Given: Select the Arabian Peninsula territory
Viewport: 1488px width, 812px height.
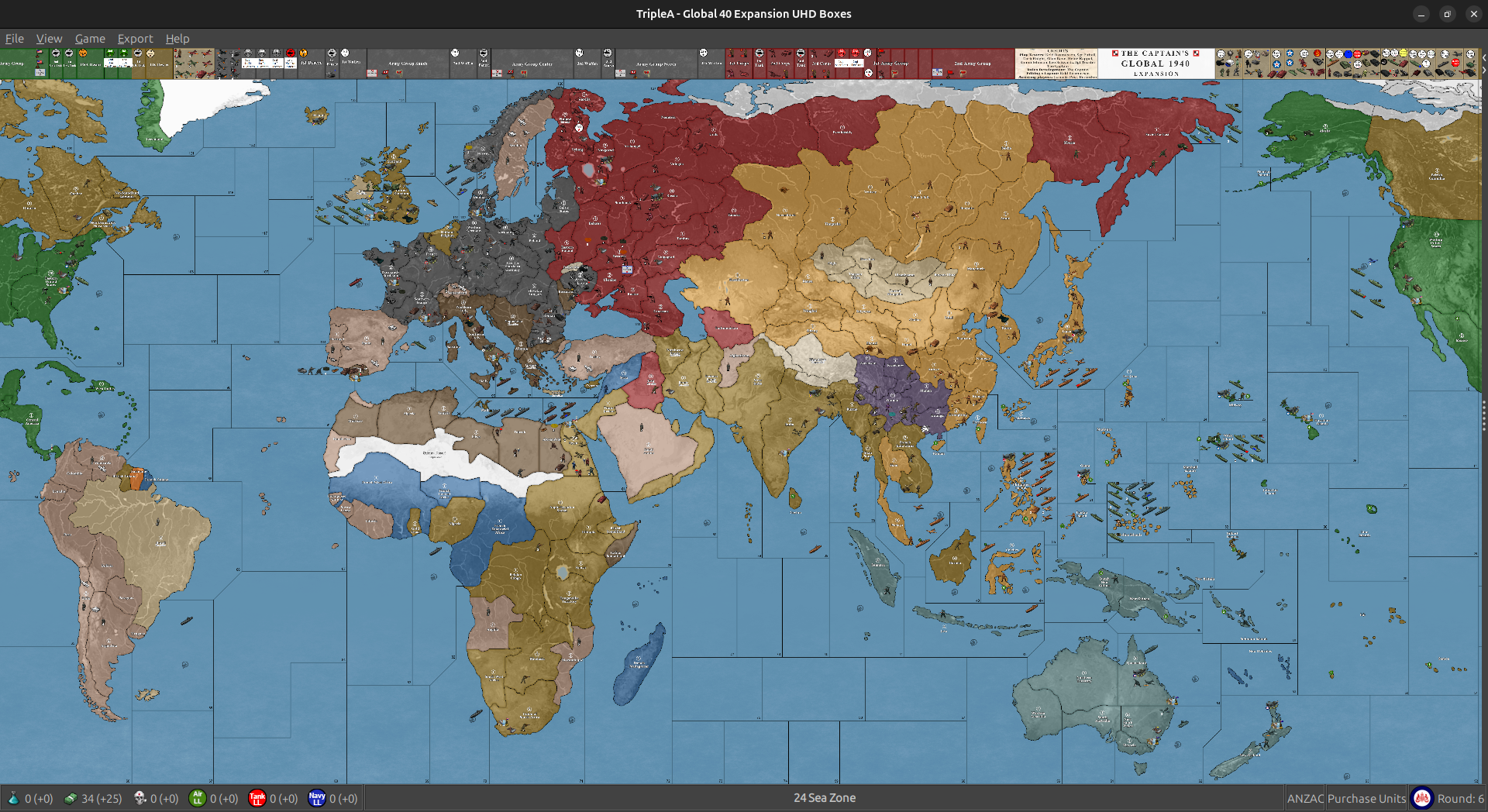Looking at the screenshot, I should coord(649,449).
